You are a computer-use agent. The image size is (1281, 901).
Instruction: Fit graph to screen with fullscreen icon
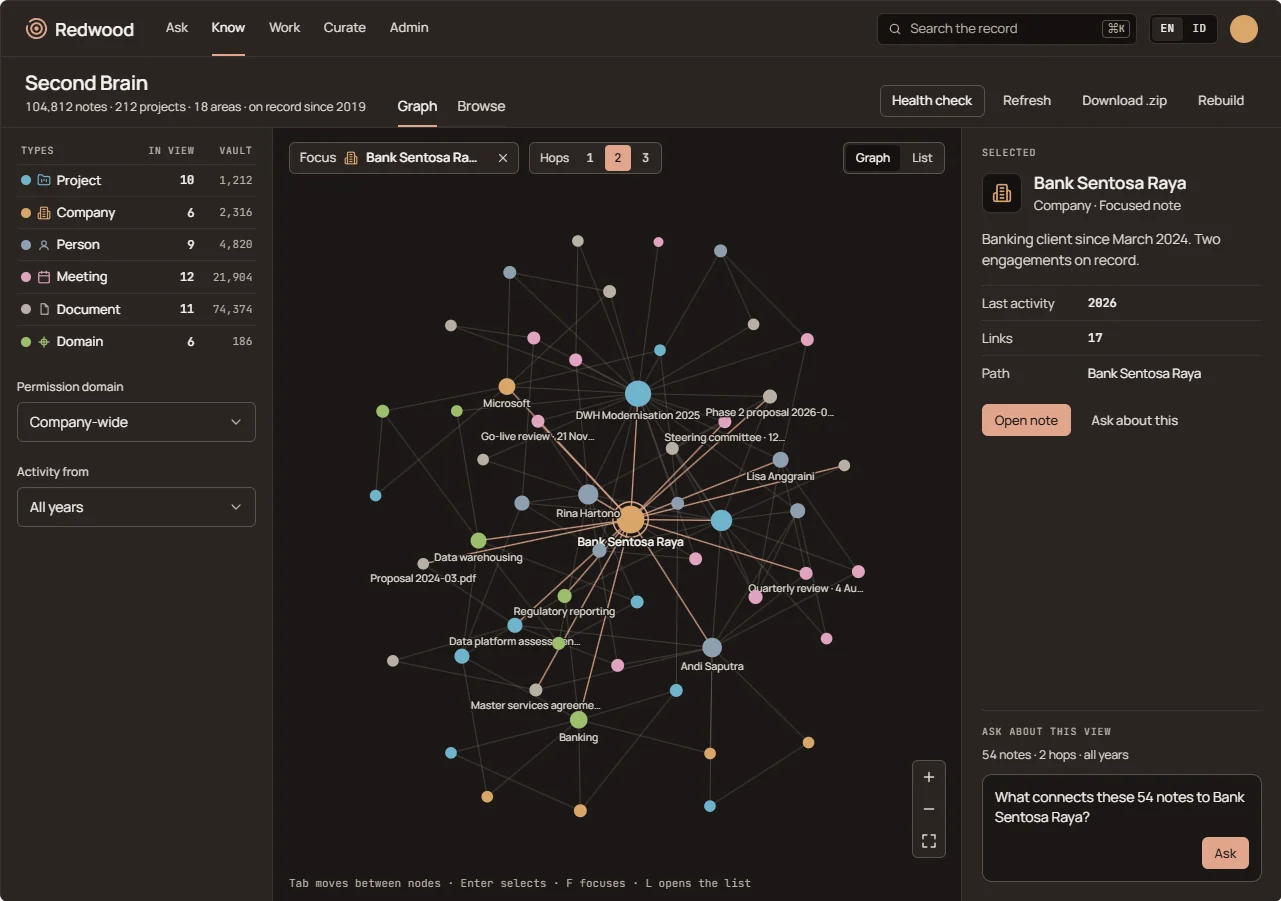coord(929,841)
